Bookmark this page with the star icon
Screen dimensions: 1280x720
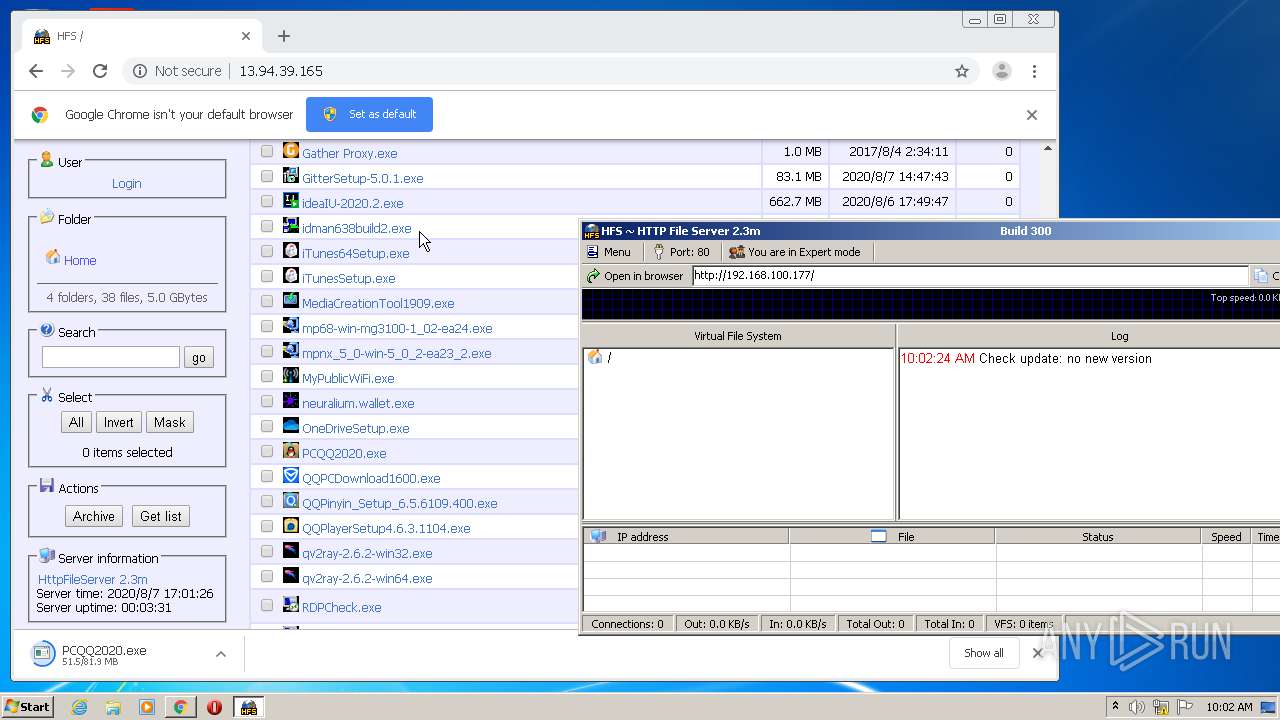962,71
